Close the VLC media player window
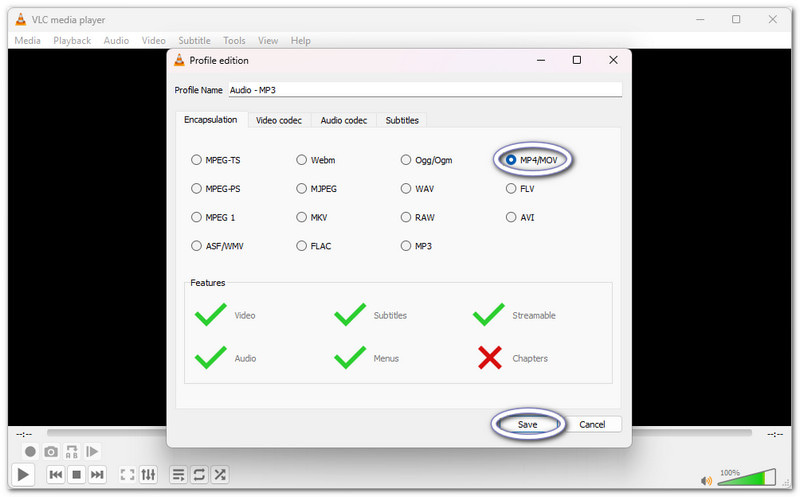The image size is (800, 497). pos(772,19)
